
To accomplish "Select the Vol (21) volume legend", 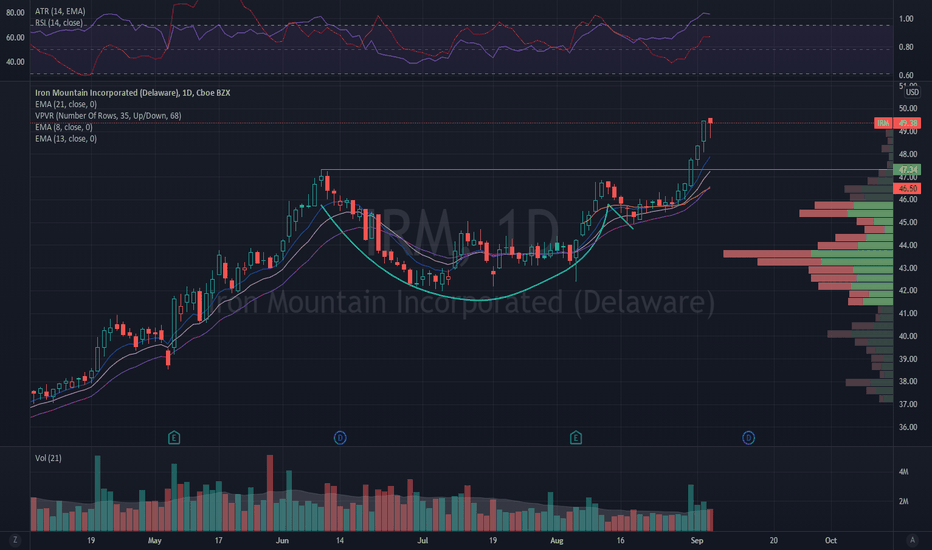I will tap(48, 458).
